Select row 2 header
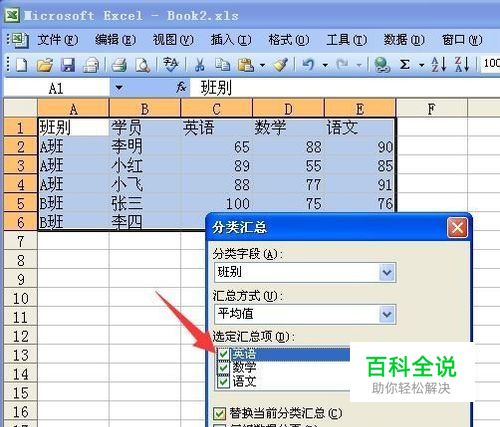The height and width of the screenshot is (427, 500). point(20,147)
